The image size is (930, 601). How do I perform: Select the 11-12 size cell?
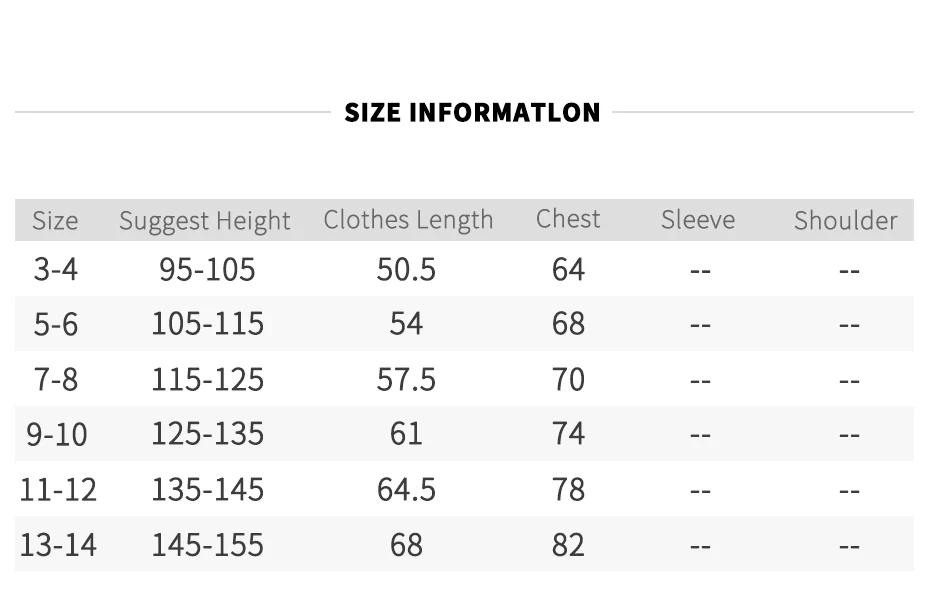tap(58, 489)
